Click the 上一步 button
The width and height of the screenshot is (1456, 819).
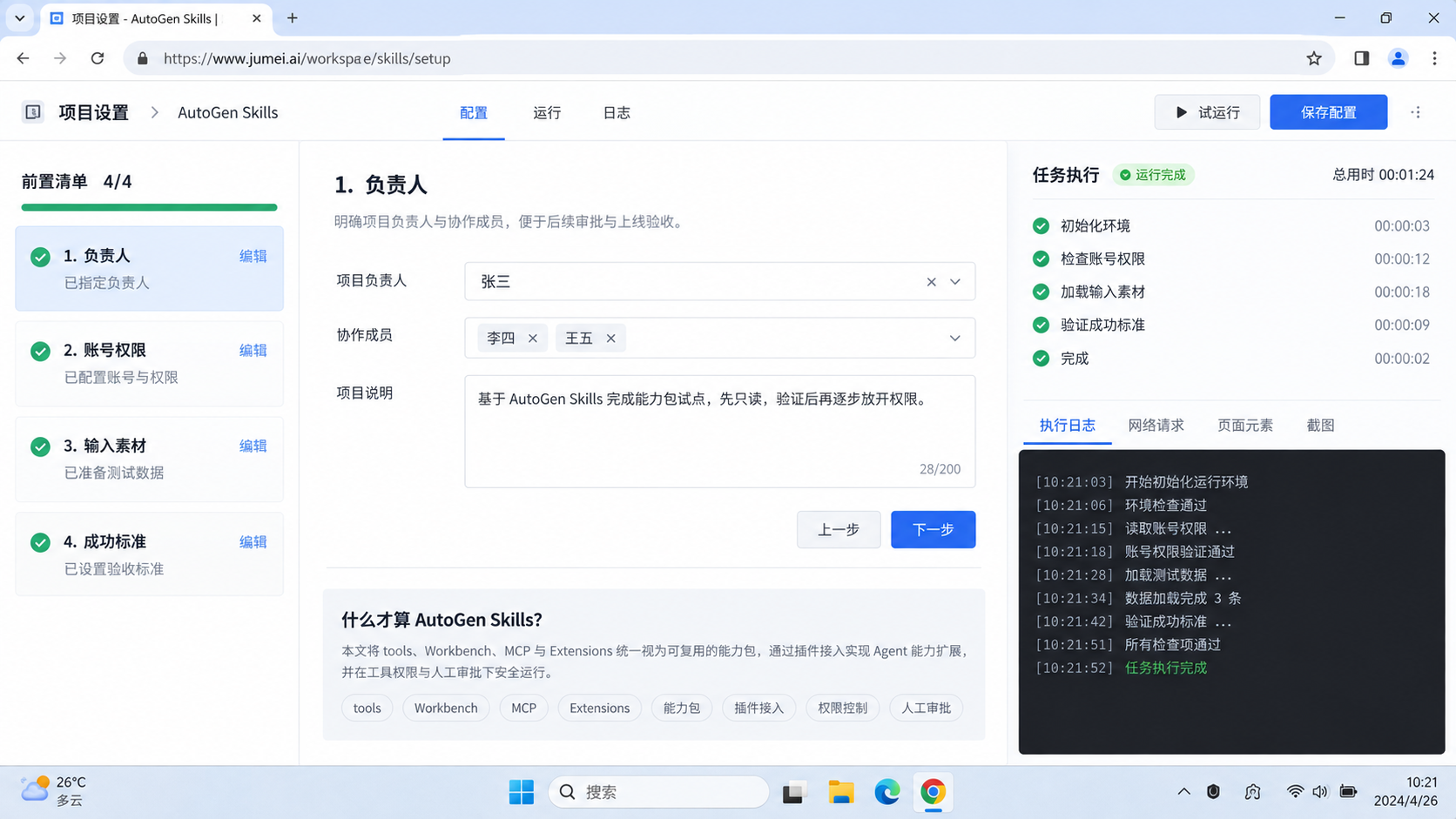point(839,529)
